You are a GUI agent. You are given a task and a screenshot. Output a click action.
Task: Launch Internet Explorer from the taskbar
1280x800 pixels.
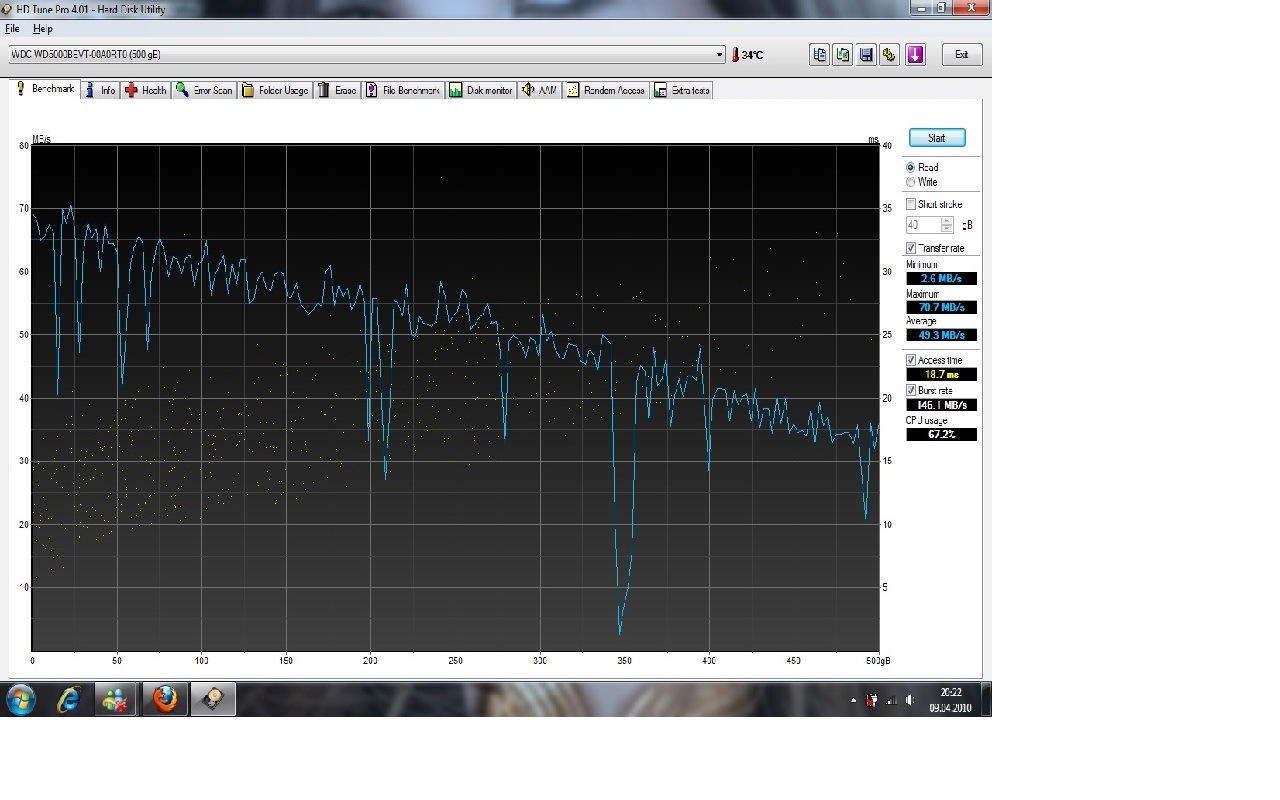(x=68, y=700)
